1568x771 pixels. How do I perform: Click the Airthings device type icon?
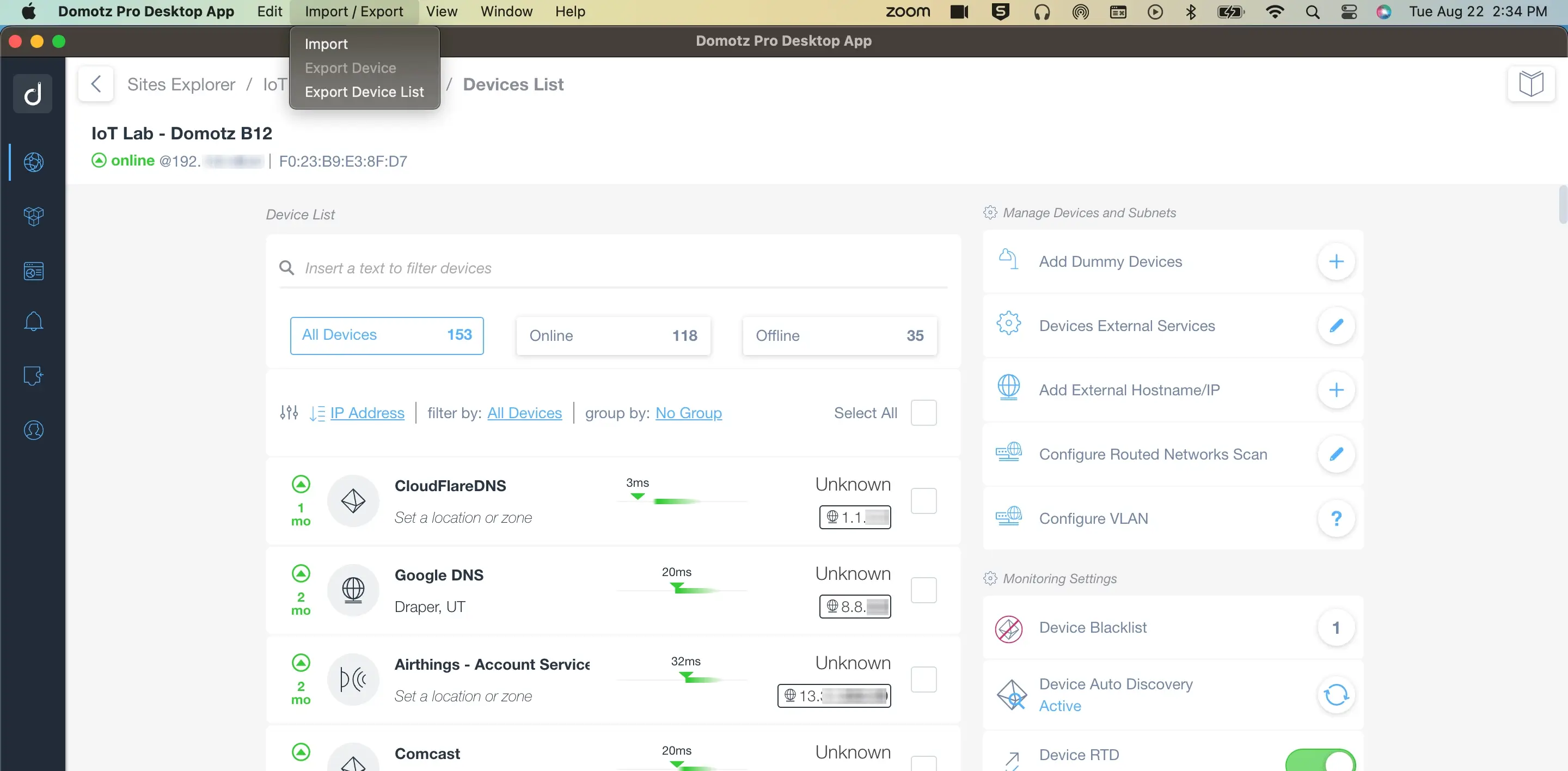(353, 679)
